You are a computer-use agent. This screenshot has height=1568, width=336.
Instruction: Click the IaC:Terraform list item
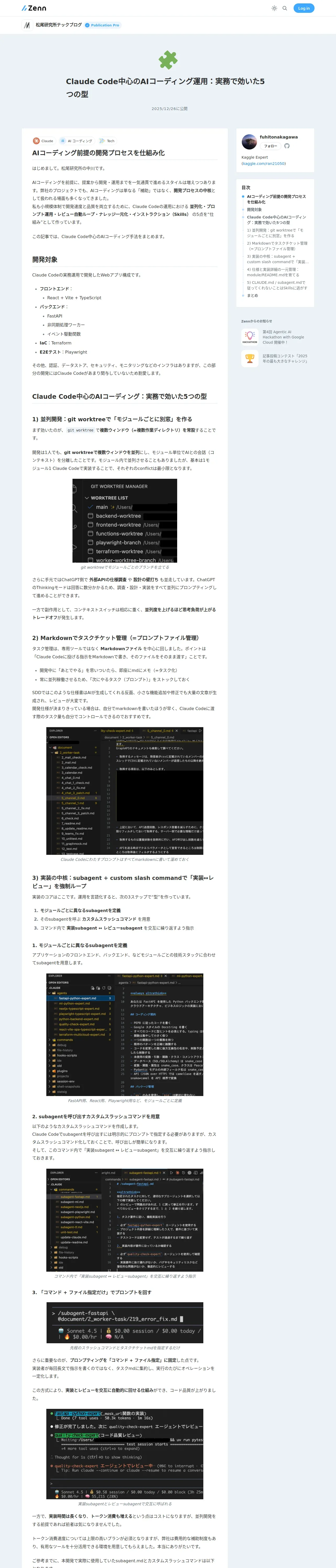click(x=55, y=343)
